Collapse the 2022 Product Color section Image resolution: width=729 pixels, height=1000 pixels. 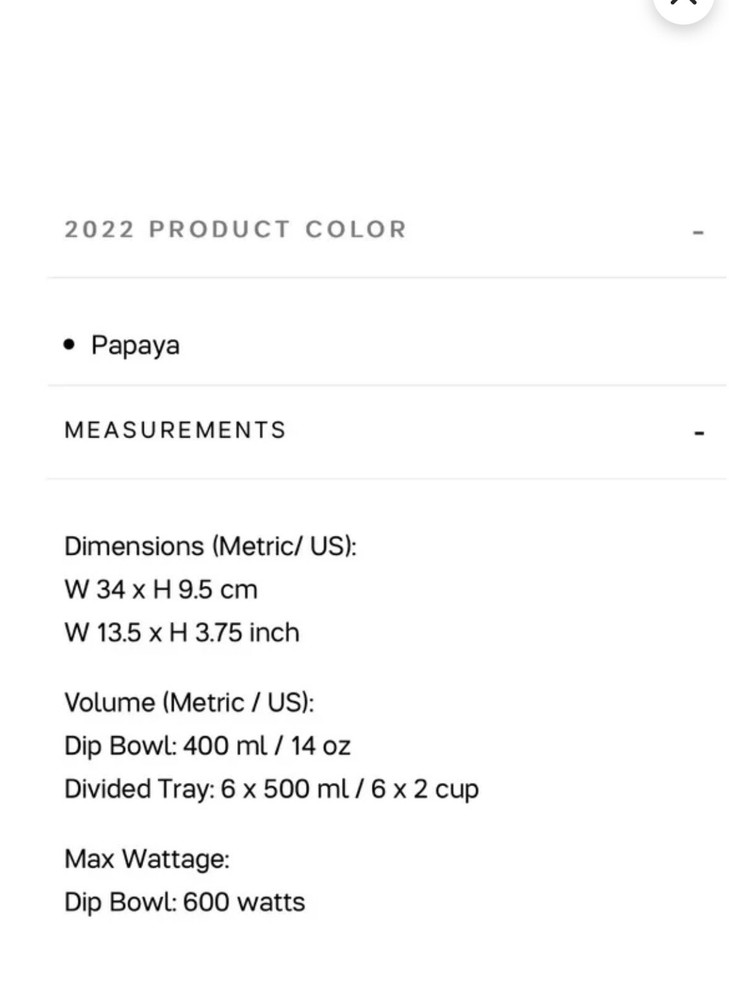(236, 229)
